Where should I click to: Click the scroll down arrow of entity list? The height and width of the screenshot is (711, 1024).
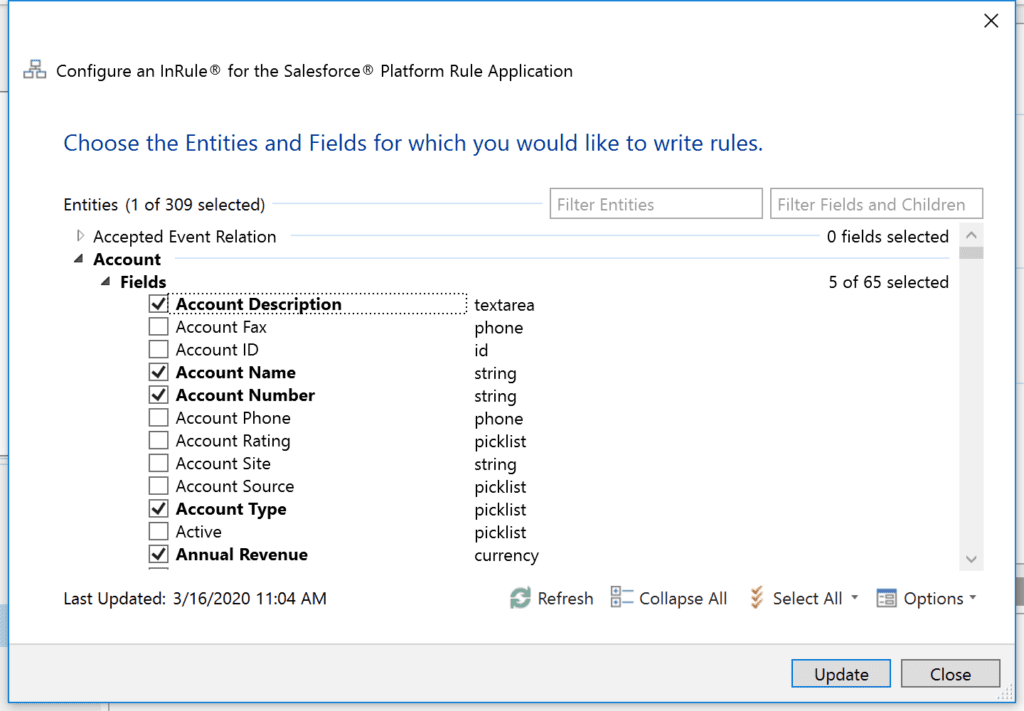tap(971, 559)
